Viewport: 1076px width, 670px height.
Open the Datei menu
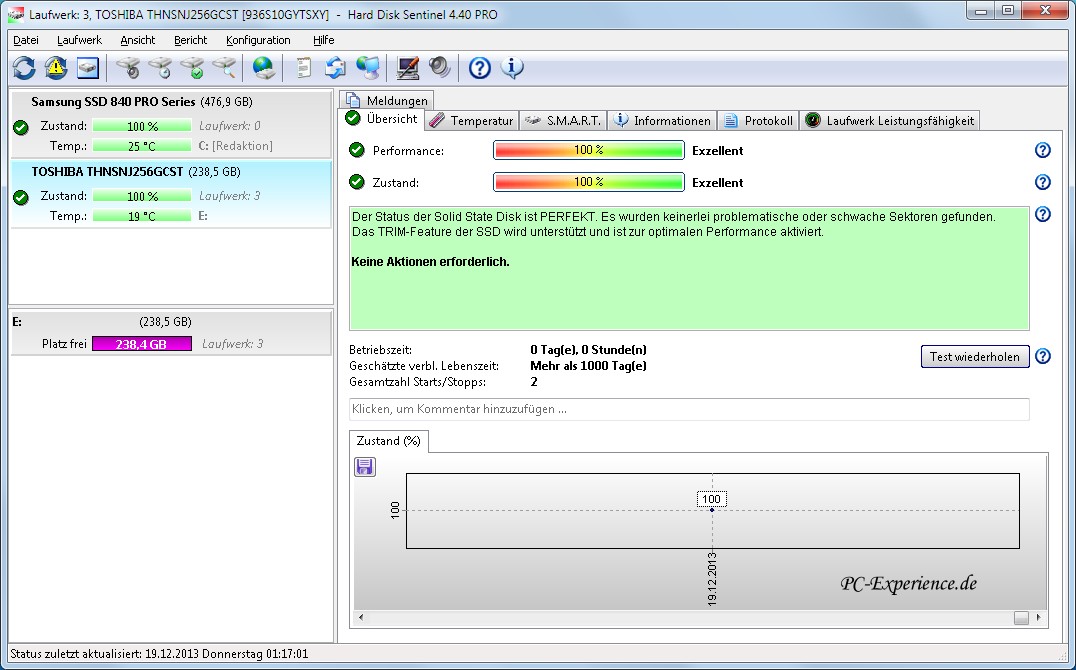pyautogui.click(x=26, y=40)
